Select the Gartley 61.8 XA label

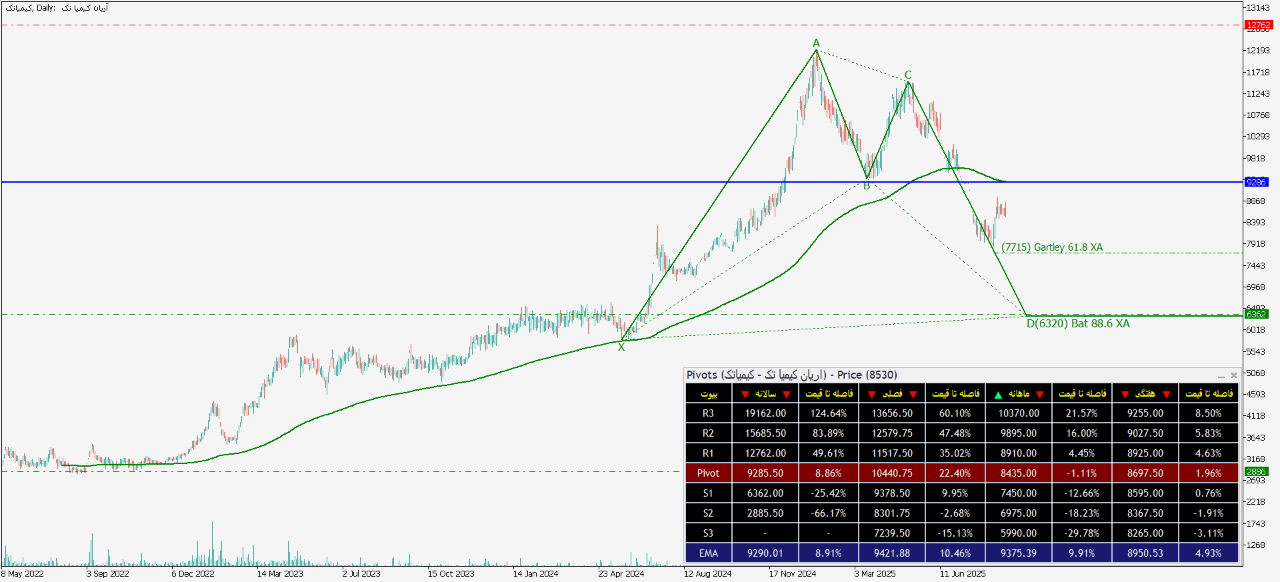[1051, 247]
